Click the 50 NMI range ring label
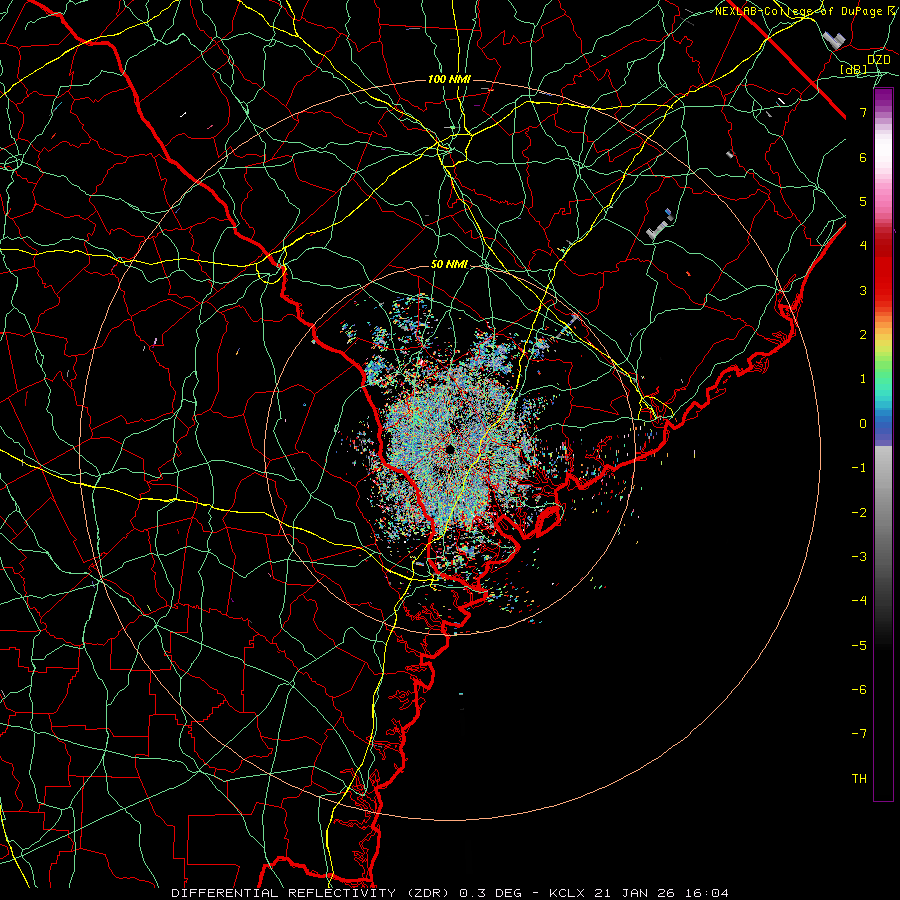This screenshot has width=900, height=900. (449, 264)
